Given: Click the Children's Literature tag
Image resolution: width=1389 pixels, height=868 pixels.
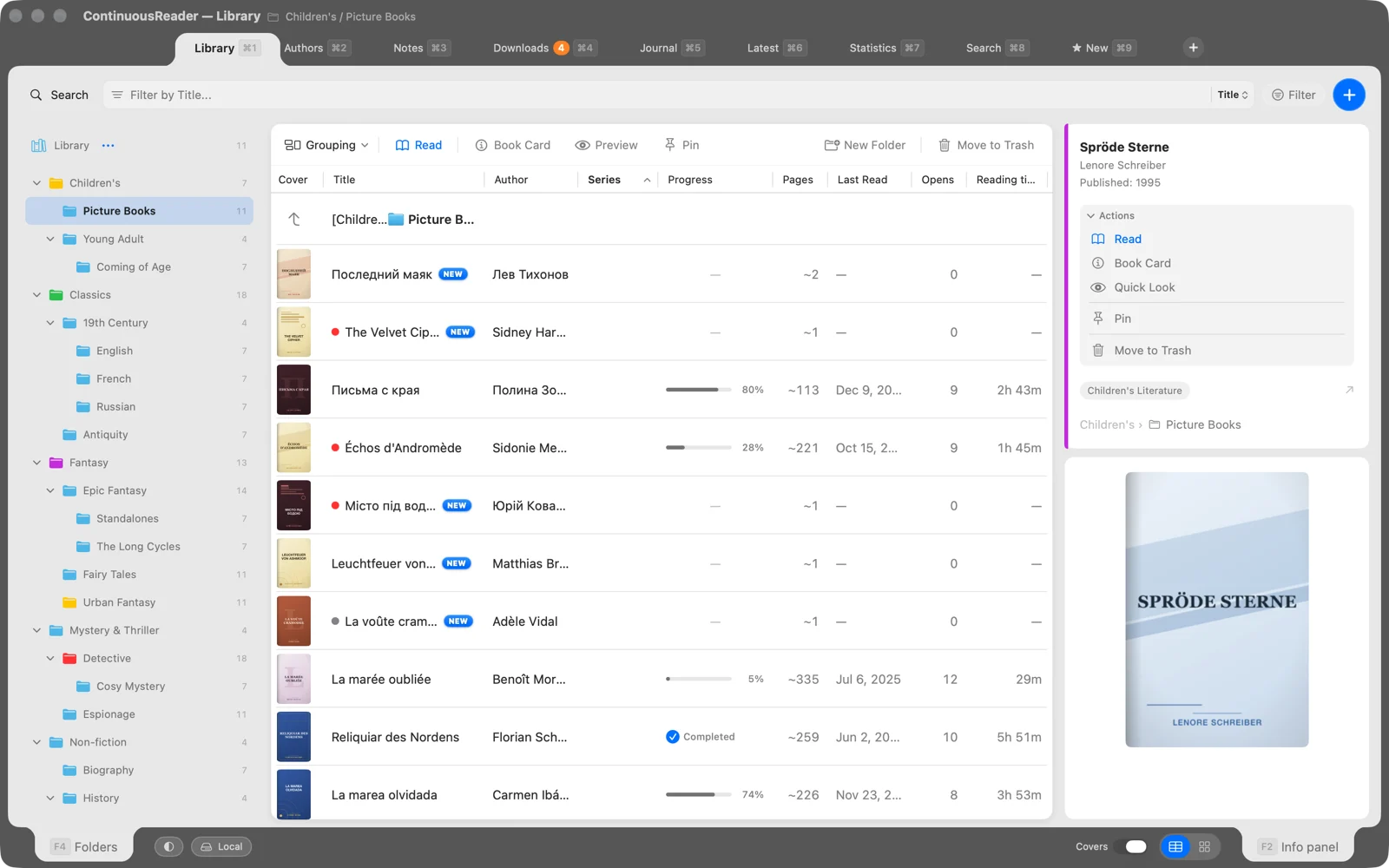Looking at the screenshot, I should (1135, 391).
